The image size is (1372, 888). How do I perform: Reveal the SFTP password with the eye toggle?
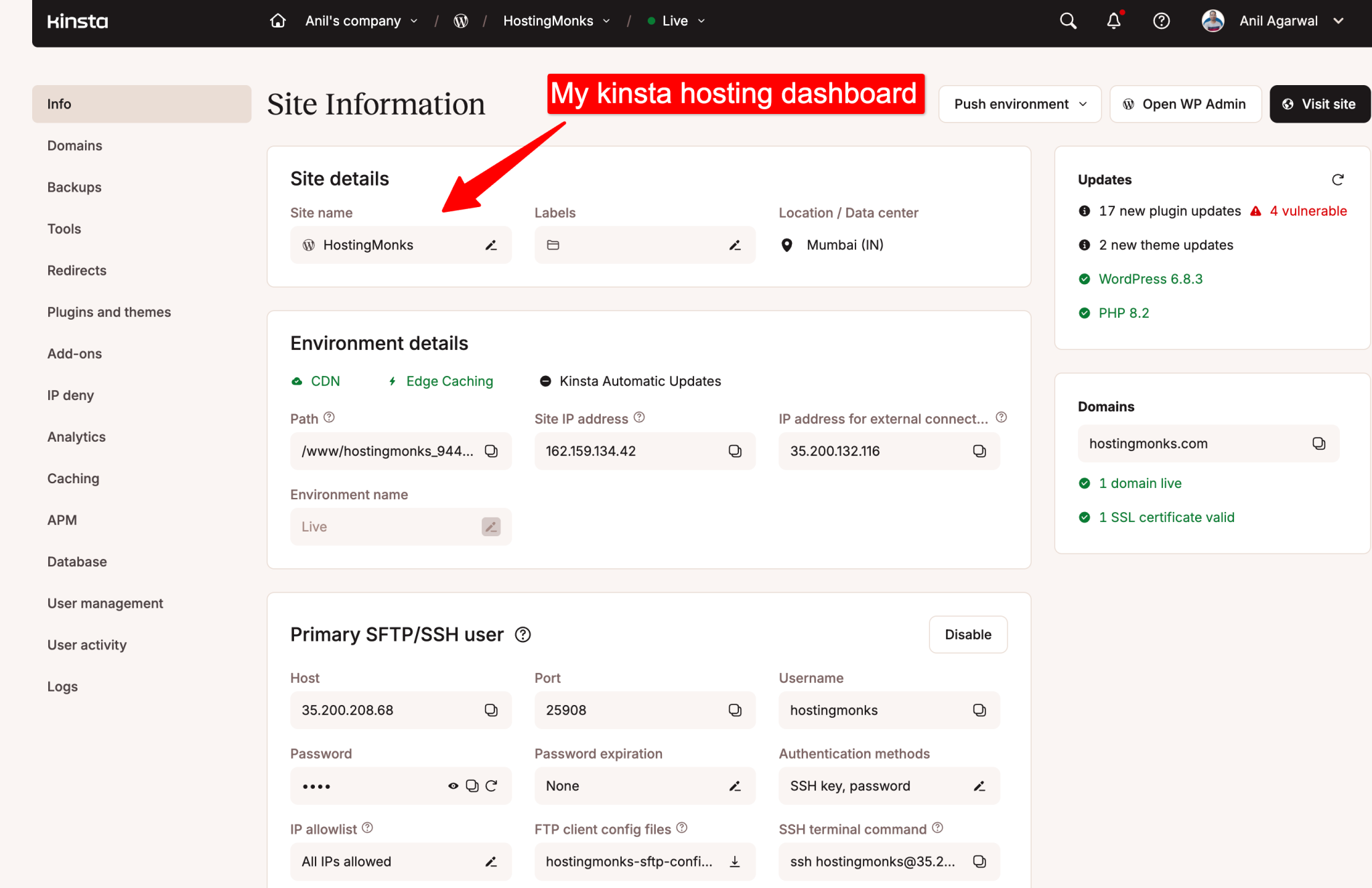coord(453,785)
